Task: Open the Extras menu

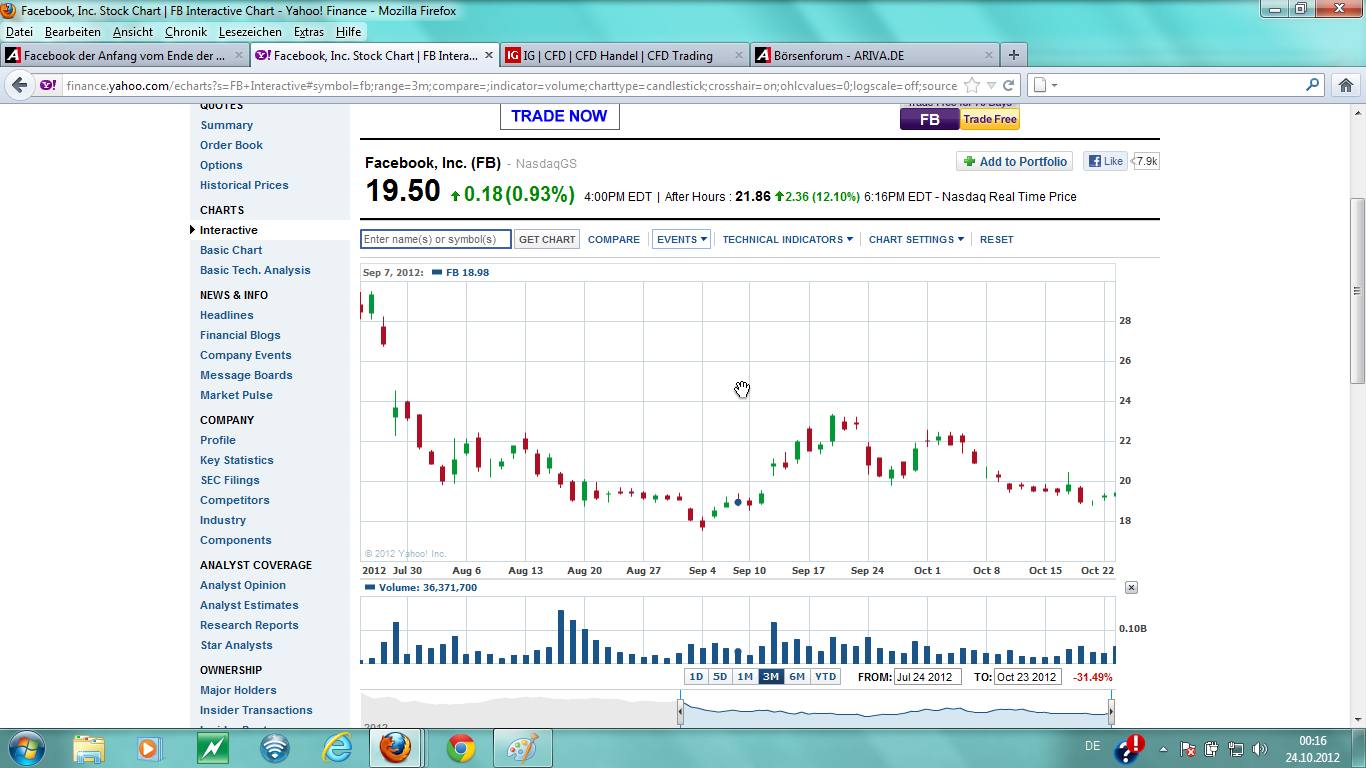Action: 309,32
